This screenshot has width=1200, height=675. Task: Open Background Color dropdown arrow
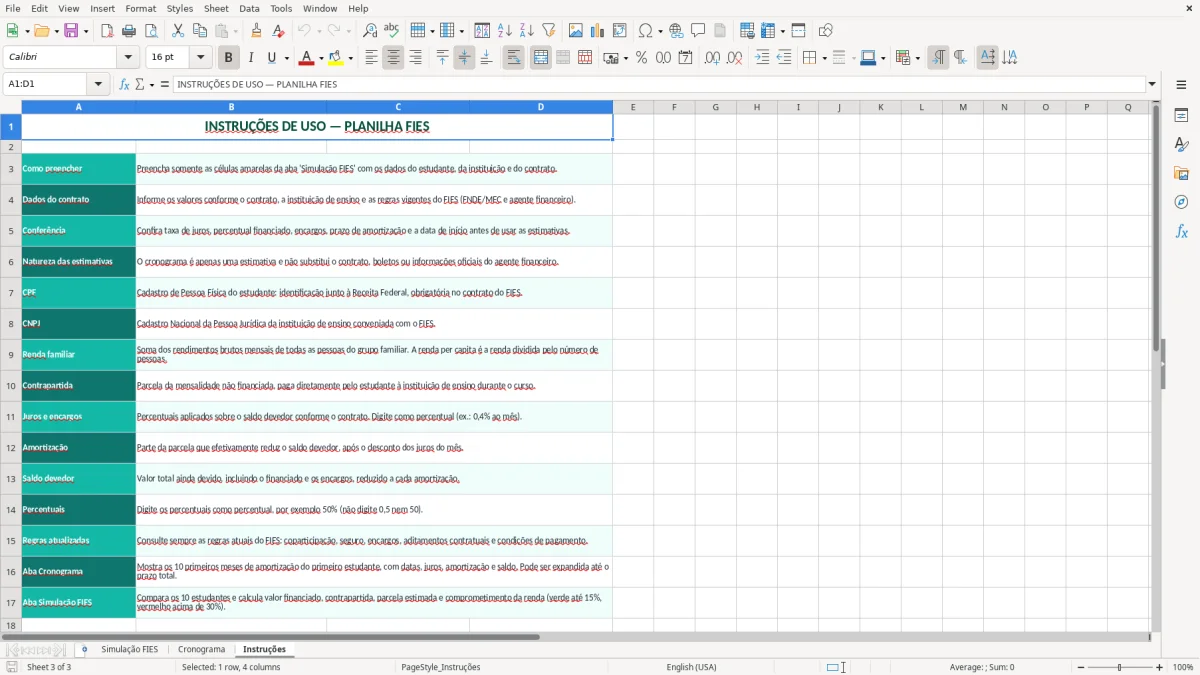pyautogui.click(x=350, y=58)
